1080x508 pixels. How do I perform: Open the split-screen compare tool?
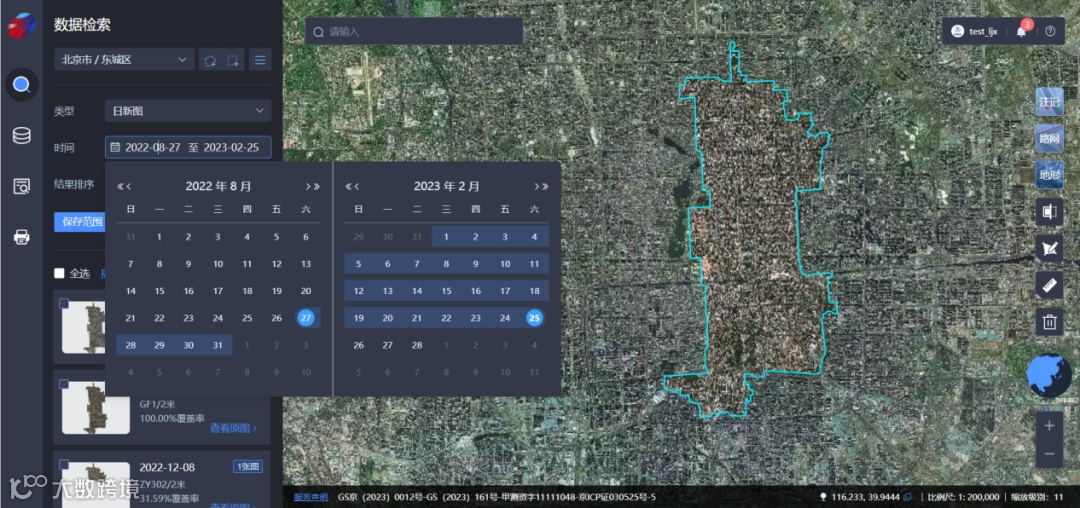pyautogui.click(x=1049, y=212)
